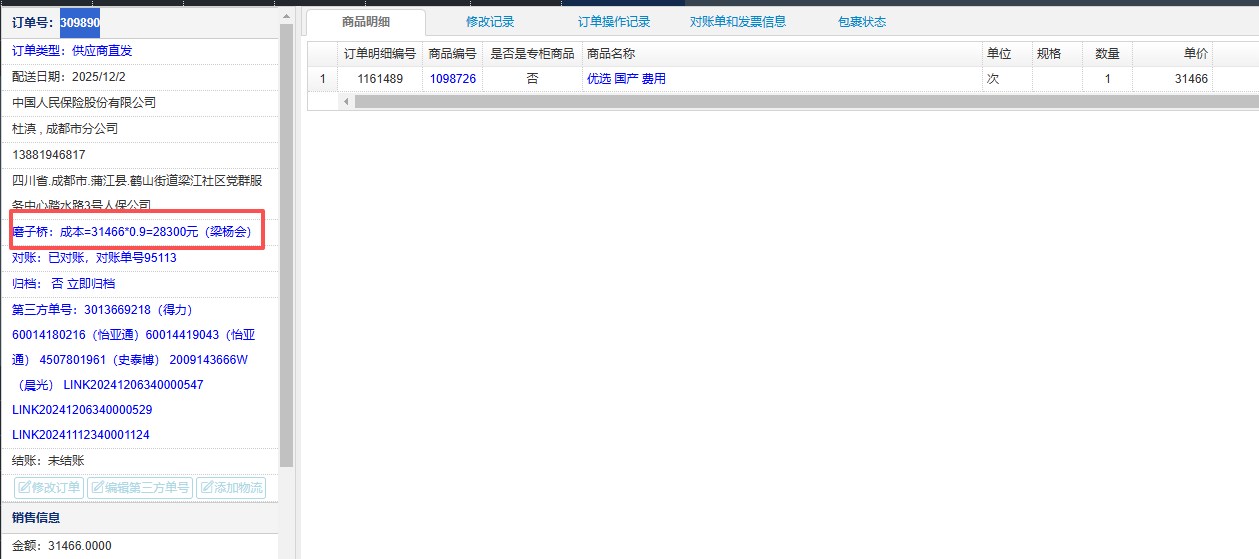Open the 优选 国产 费用 product link
Image resolution: width=1259 pixels, height=559 pixels.
(626, 79)
